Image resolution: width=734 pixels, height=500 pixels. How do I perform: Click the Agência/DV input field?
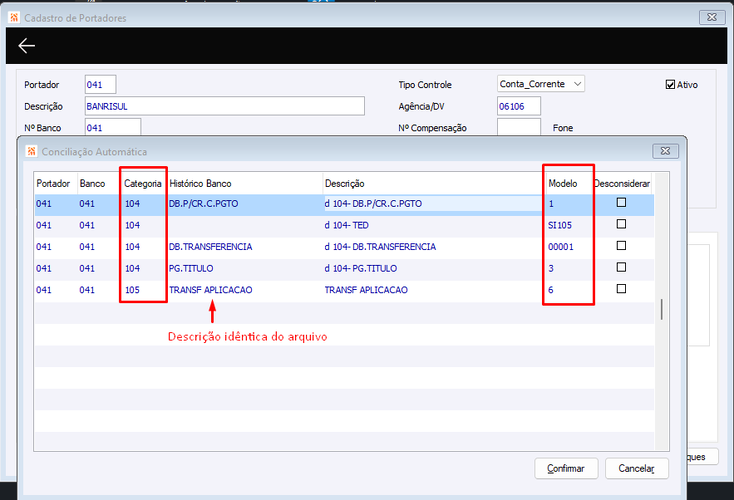pyautogui.click(x=519, y=106)
